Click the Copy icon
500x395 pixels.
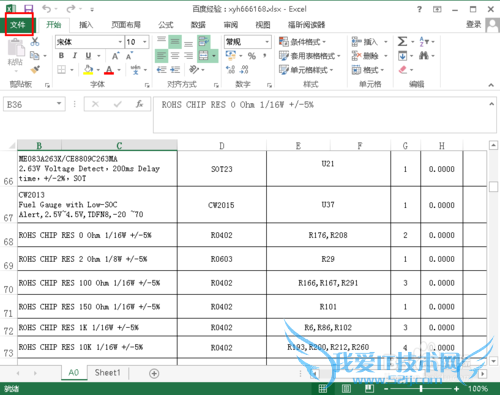[x=35, y=55]
